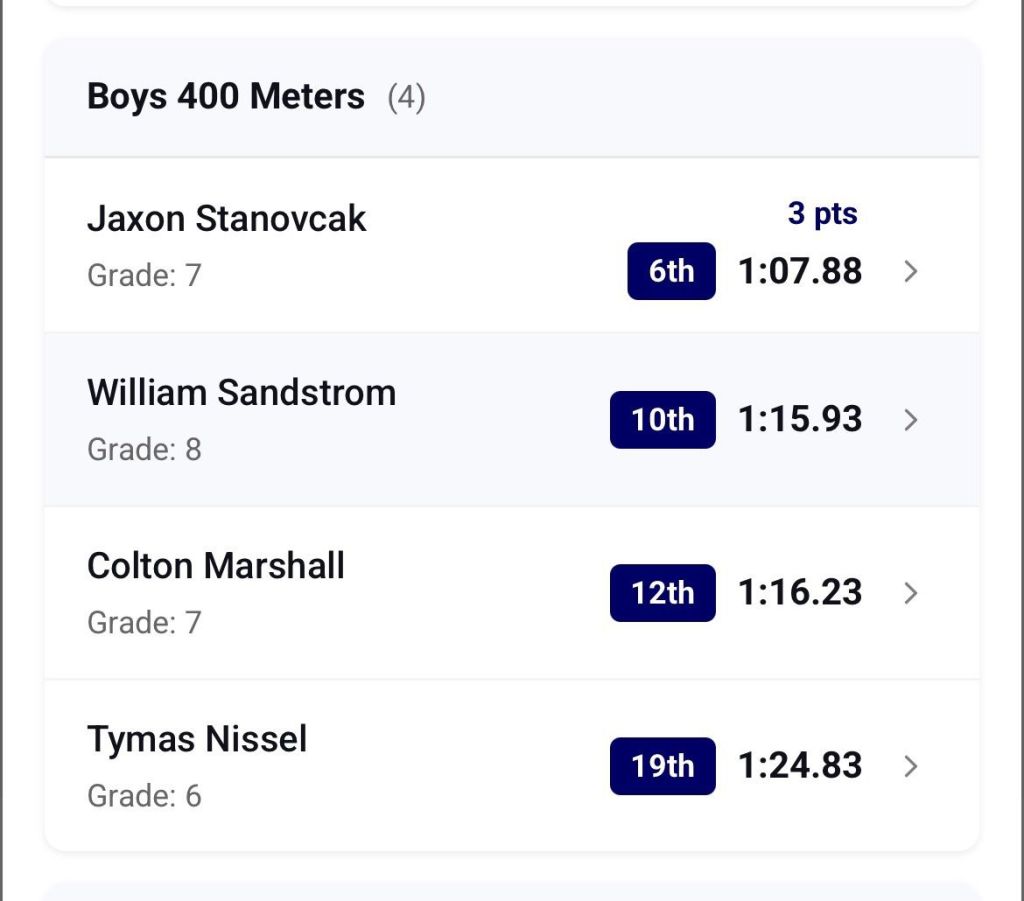Click the Grade: 8 label
Viewport: 1024px width, 901px height.
pyautogui.click(x=144, y=449)
